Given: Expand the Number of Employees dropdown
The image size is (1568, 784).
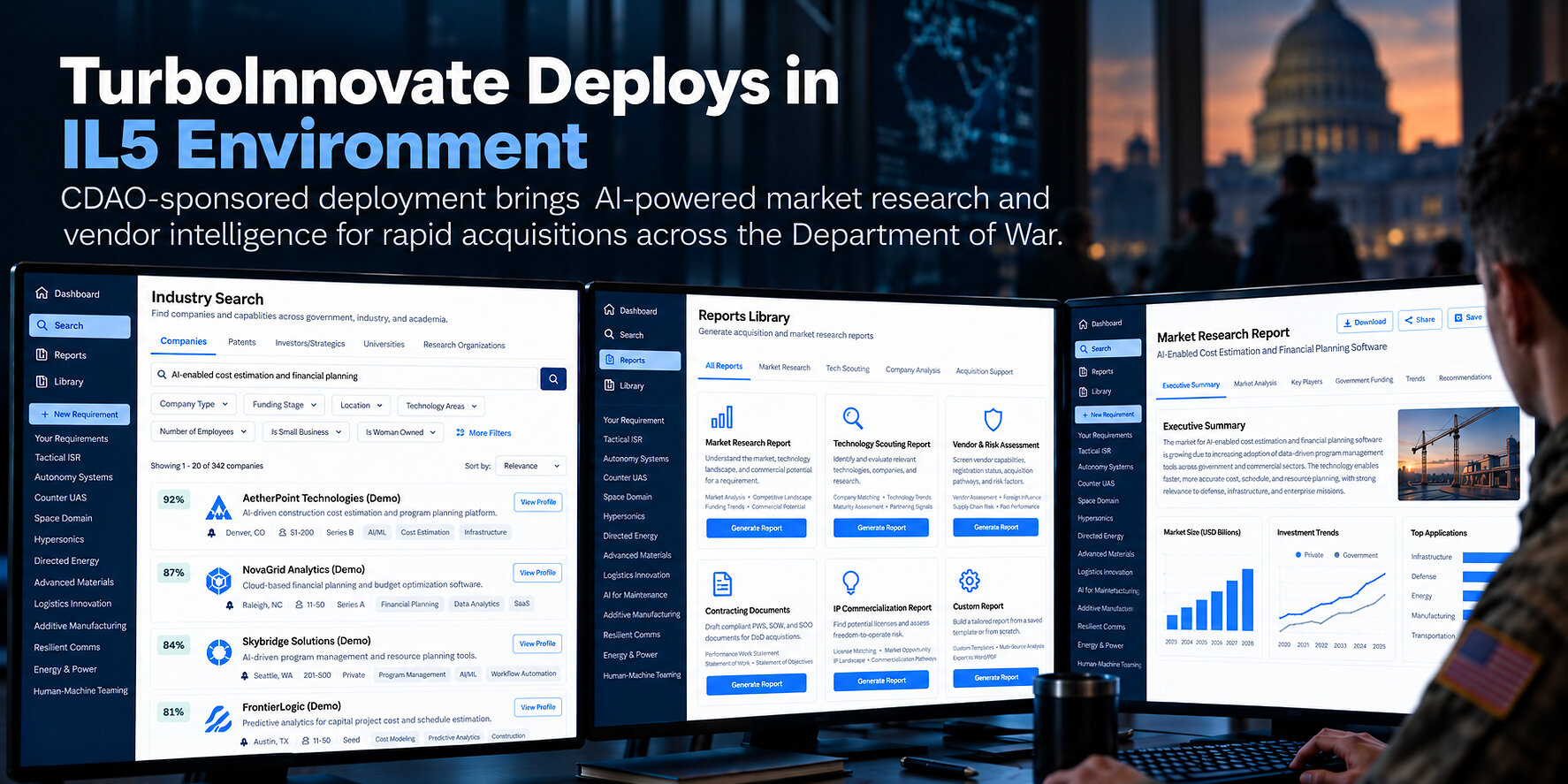Looking at the screenshot, I should [x=202, y=431].
